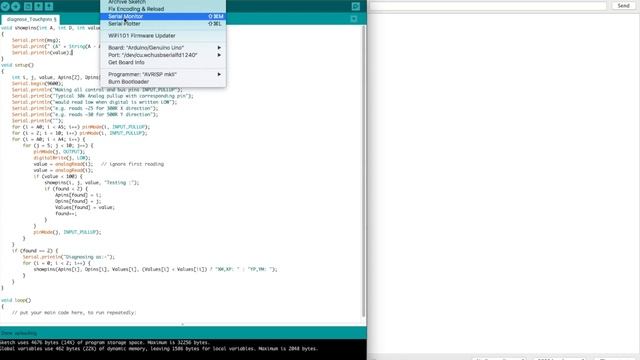Expand the Port submenu
The width and height of the screenshot is (640, 360).
[163, 55]
